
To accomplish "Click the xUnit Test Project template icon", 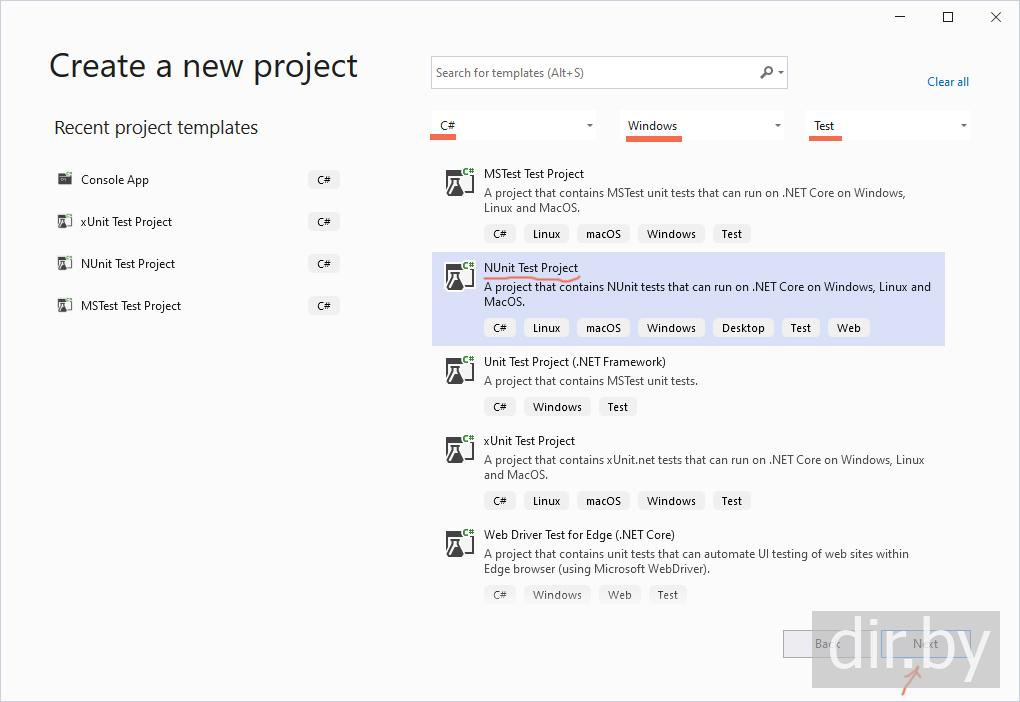I will tap(460, 449).
